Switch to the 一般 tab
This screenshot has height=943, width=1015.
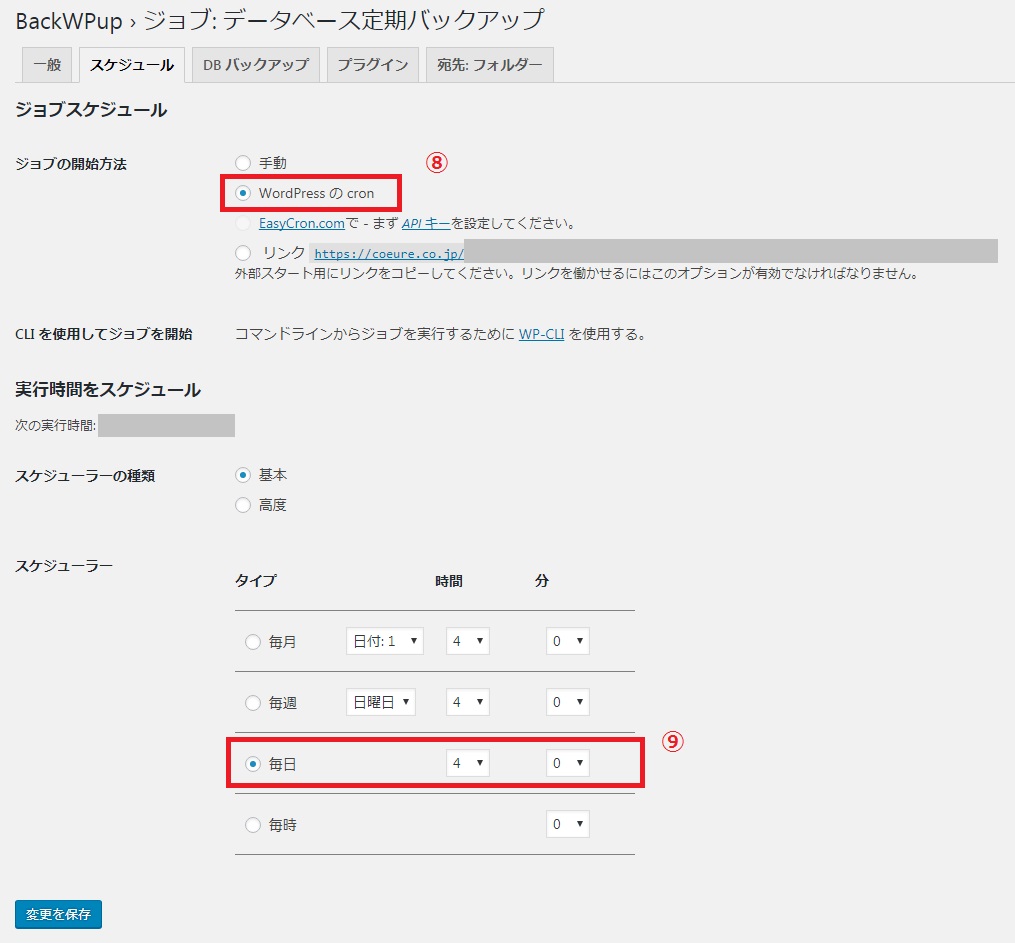click(x=47, y=65)
